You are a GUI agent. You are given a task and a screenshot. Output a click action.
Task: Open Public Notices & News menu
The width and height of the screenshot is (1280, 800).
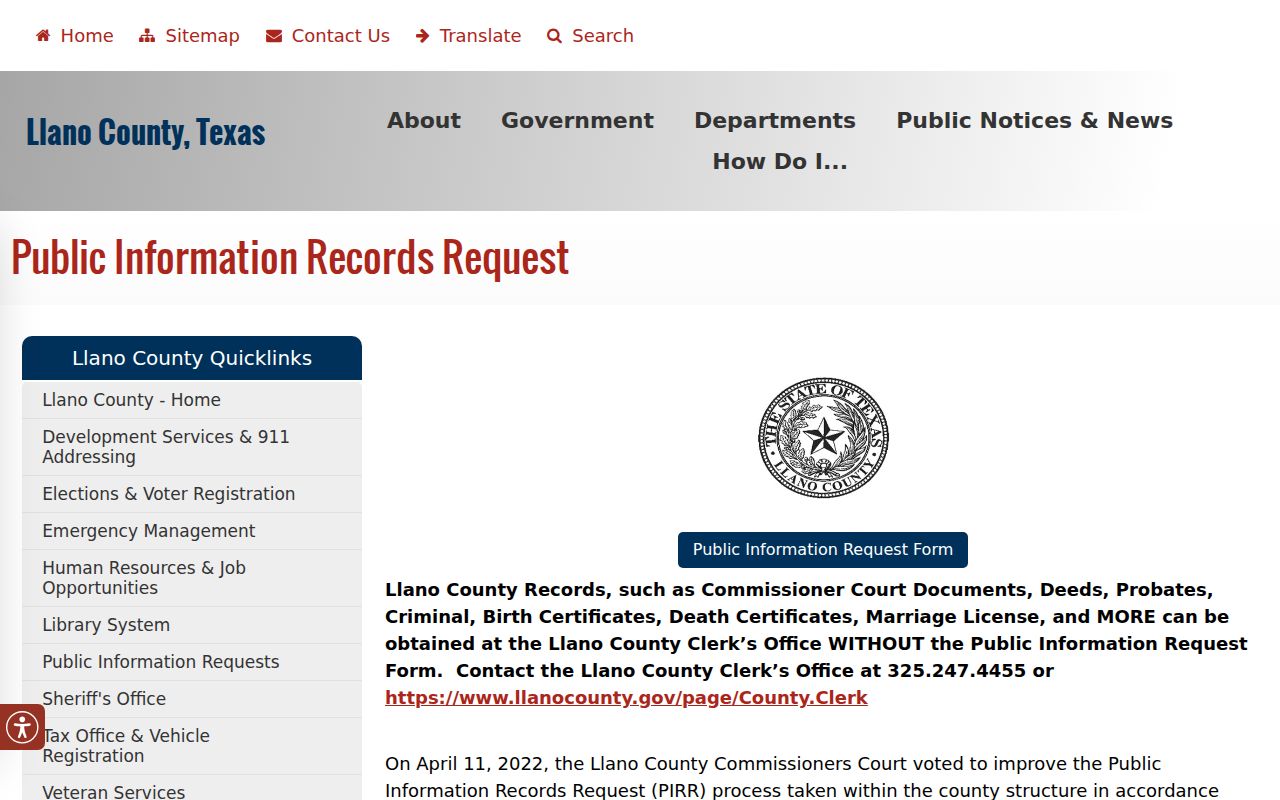(1034, 120)
